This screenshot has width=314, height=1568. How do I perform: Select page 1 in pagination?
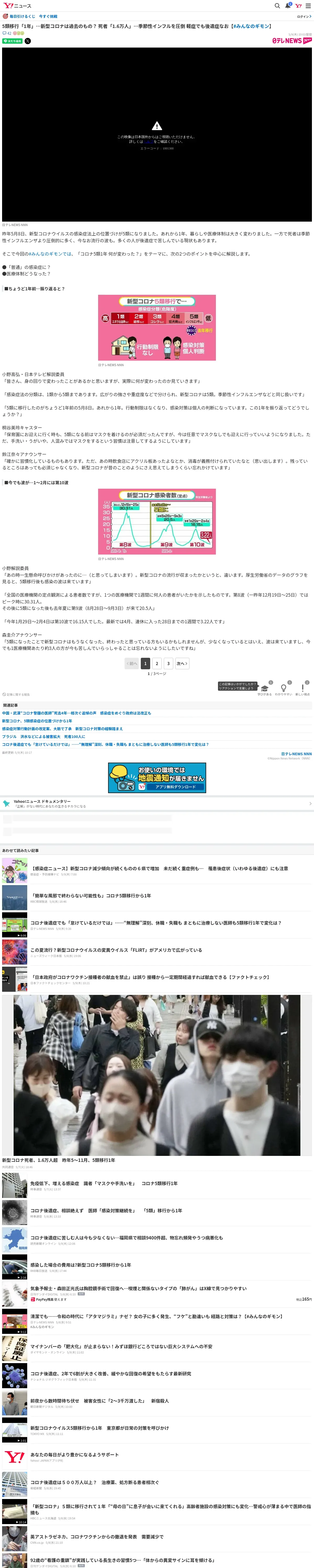pos(145,664)
